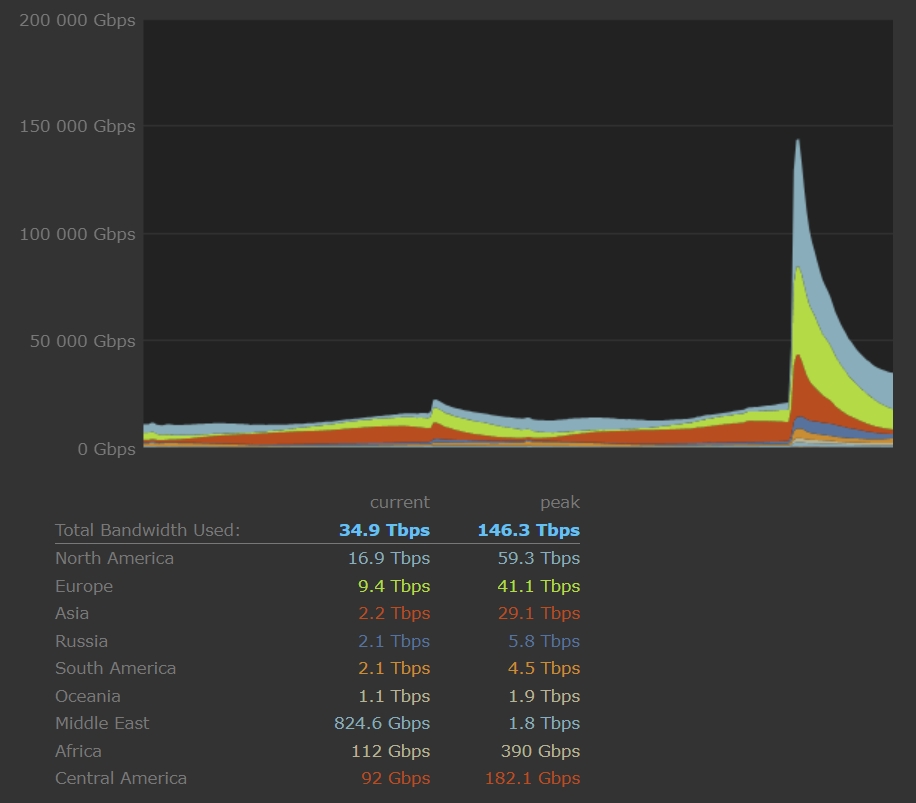
Task: Click the North America region label
Action: (x=114, y=558)
